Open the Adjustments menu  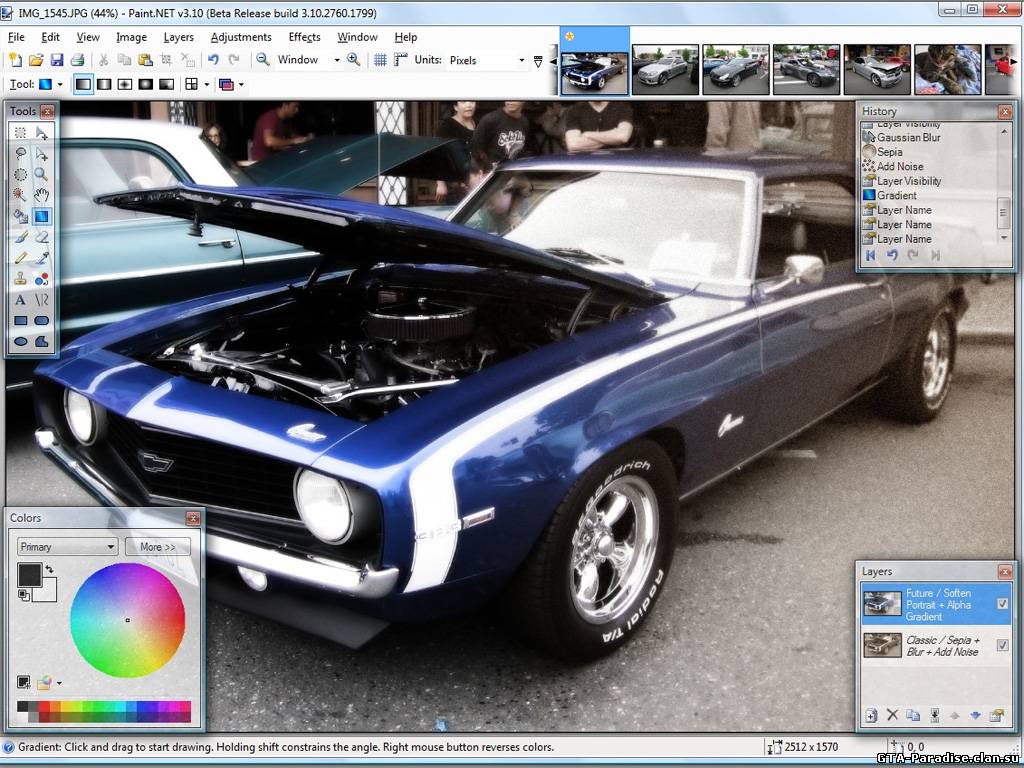[241, 37]
